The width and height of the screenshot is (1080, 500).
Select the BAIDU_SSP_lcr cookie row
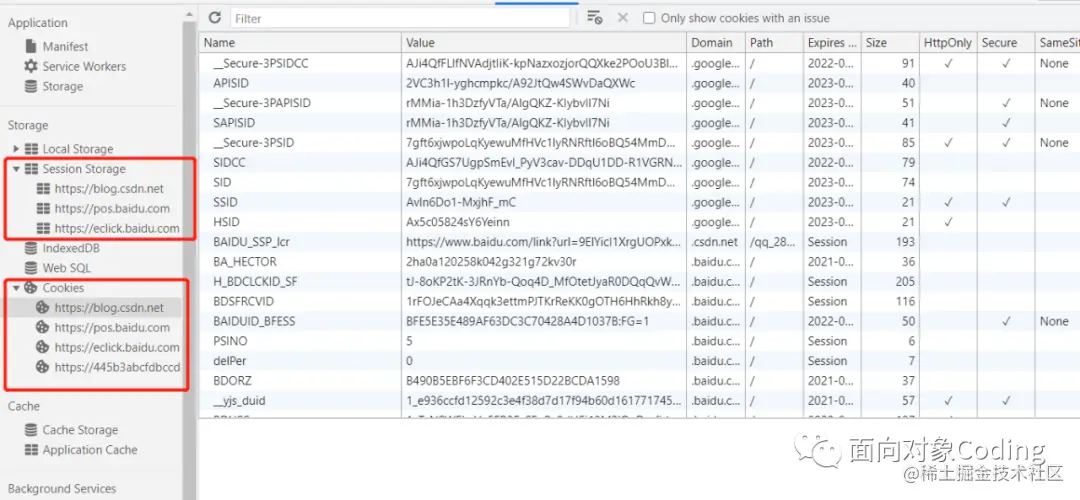coord(639,242)
